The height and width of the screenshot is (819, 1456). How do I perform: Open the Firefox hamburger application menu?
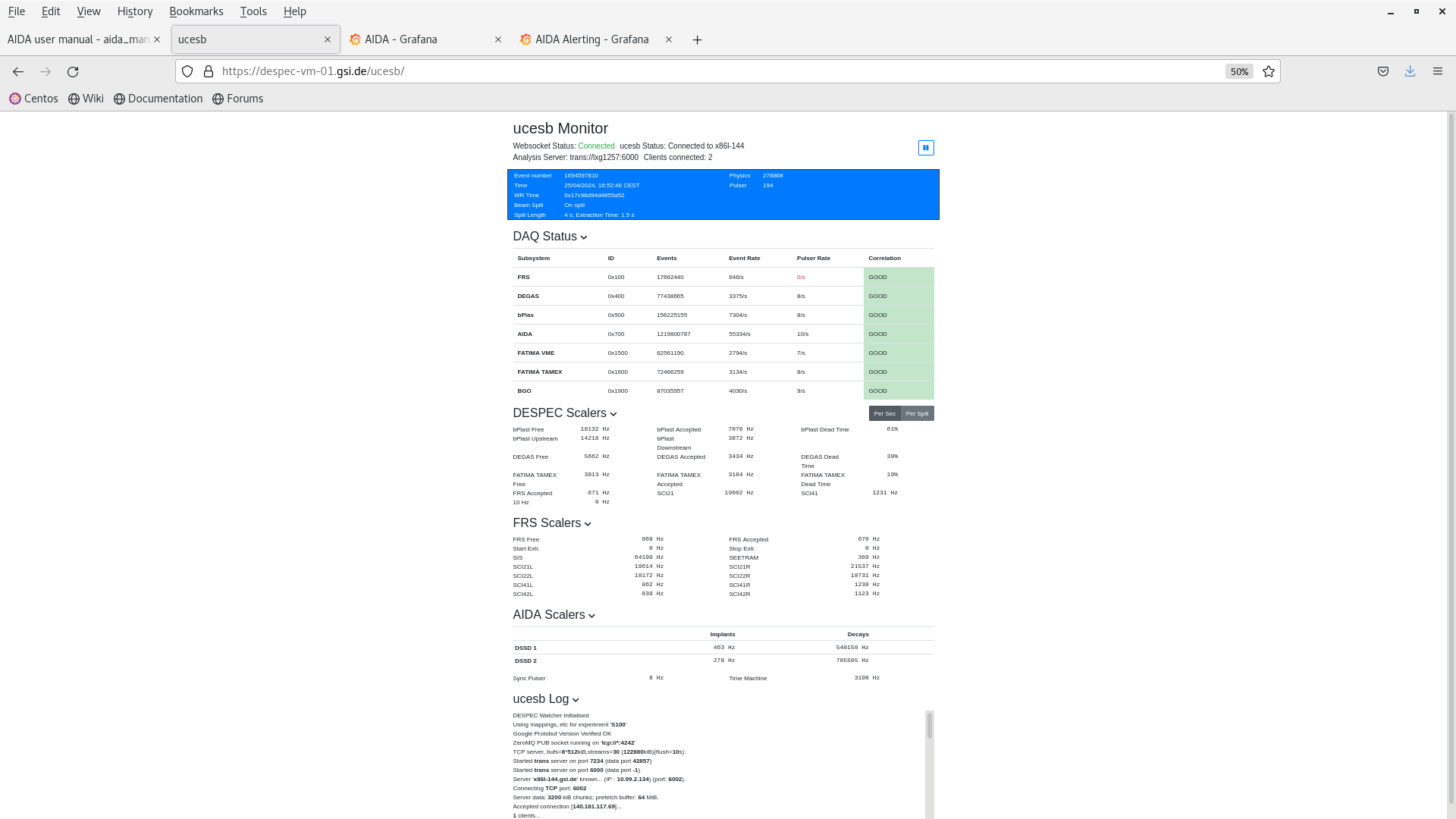(1437, 71)
